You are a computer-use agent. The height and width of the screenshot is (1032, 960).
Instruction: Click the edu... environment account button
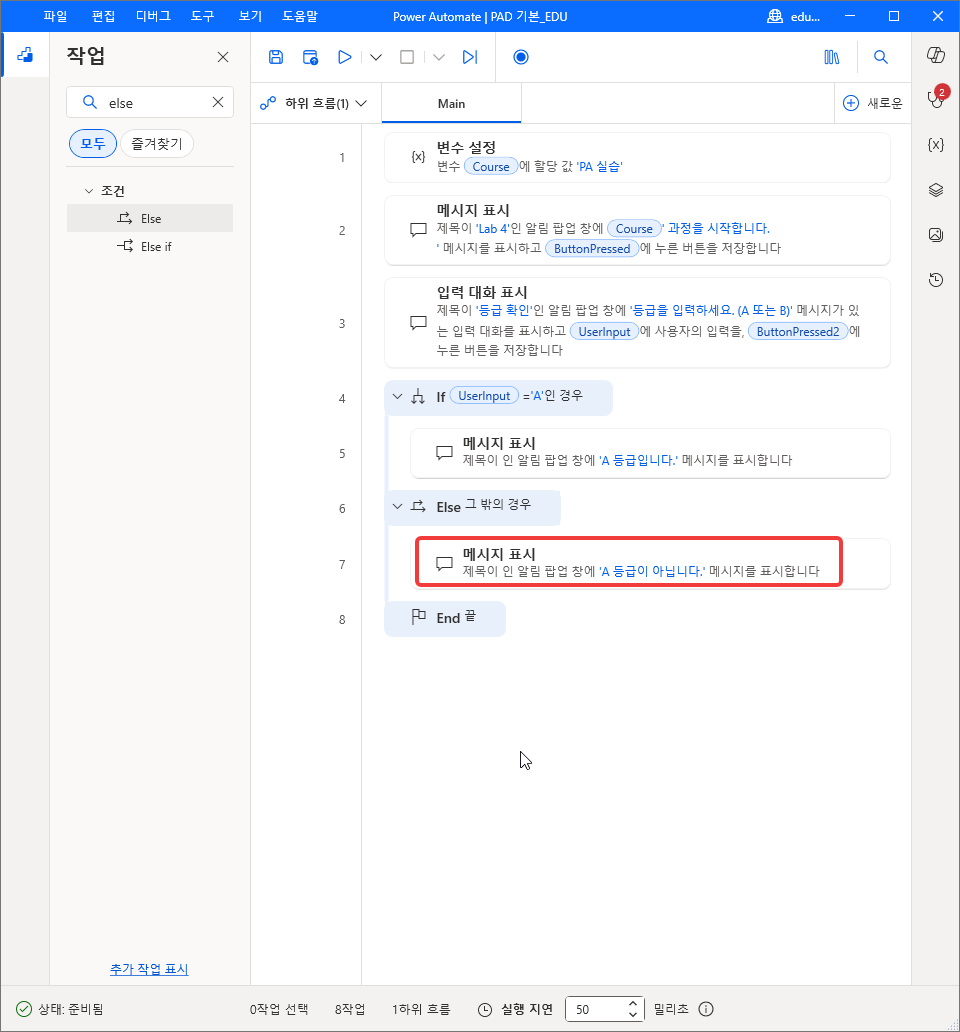pyautogui.click(x=794, y=16)
